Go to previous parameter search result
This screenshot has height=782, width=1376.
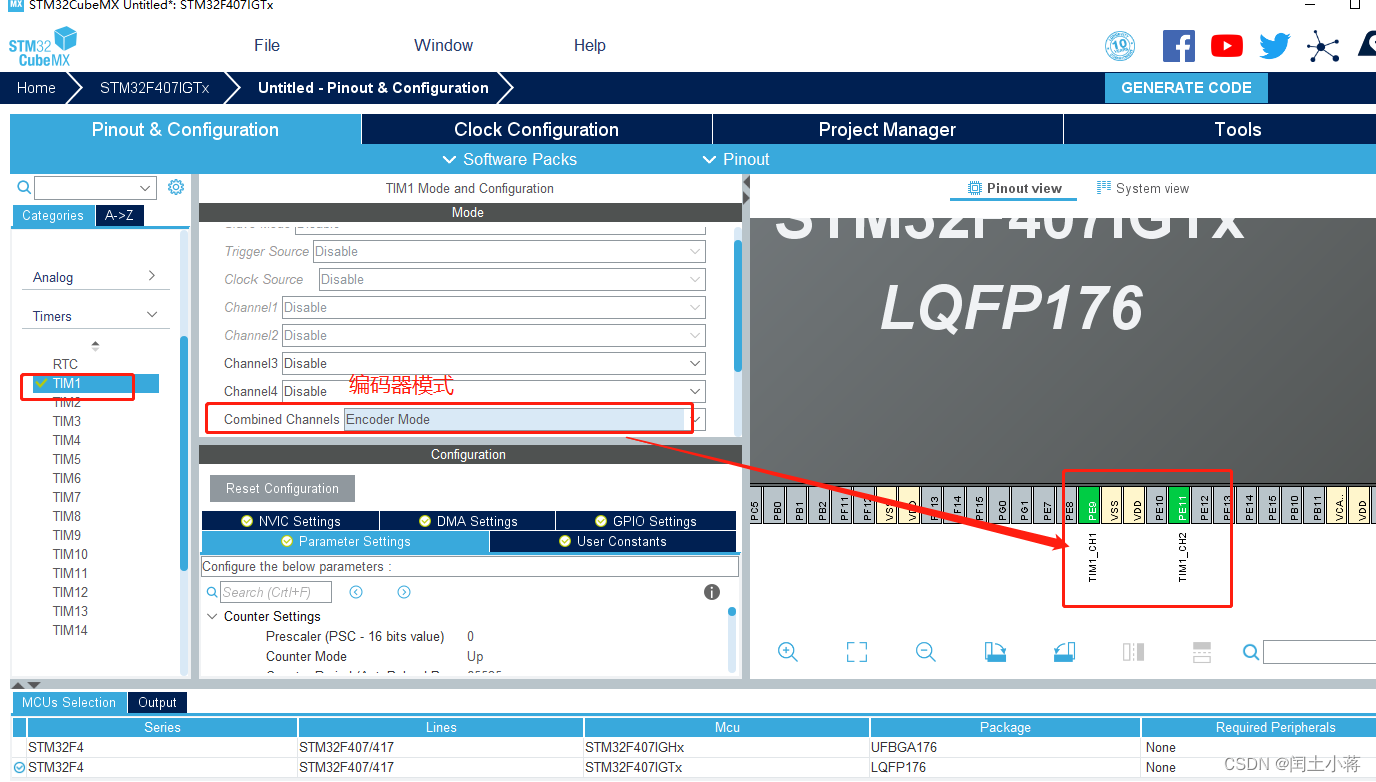tap(356, 592)
